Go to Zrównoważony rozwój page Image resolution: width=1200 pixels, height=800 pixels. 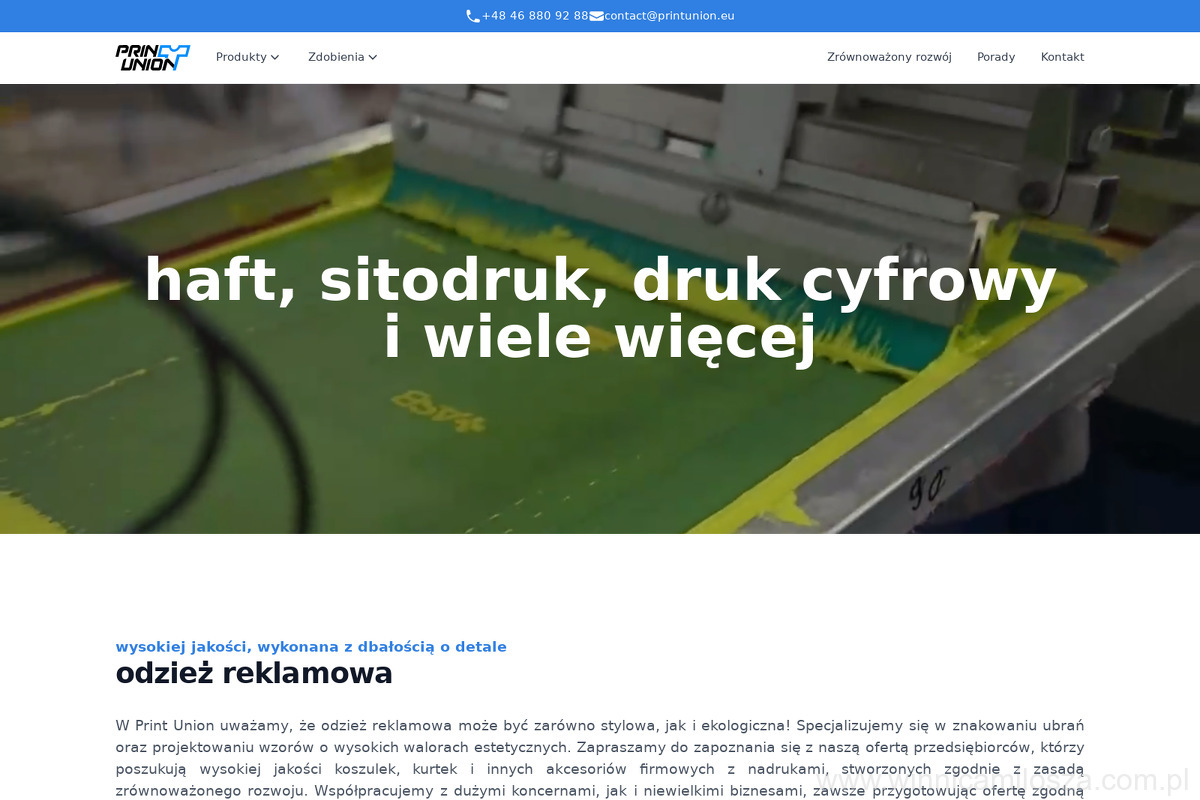point(889,57)
